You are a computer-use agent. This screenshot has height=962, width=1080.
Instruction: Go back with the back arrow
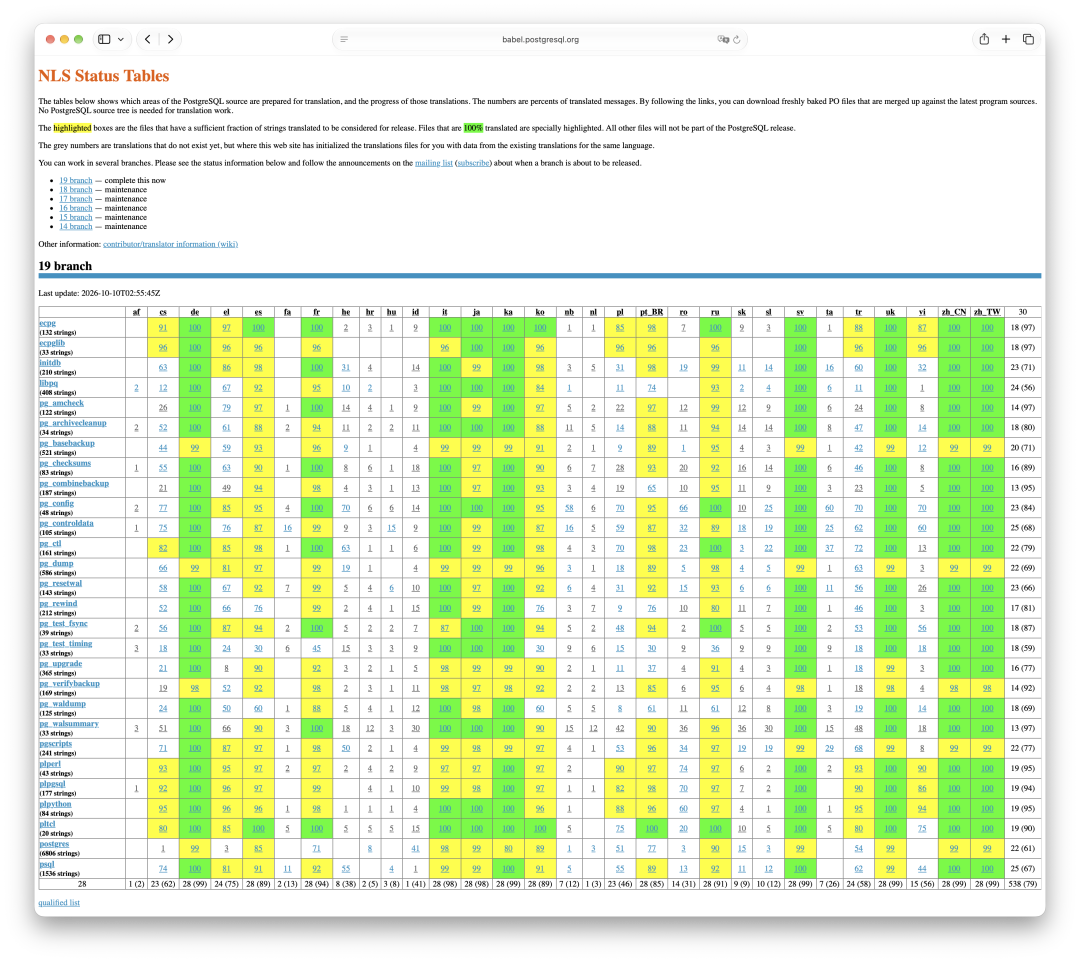147,39
